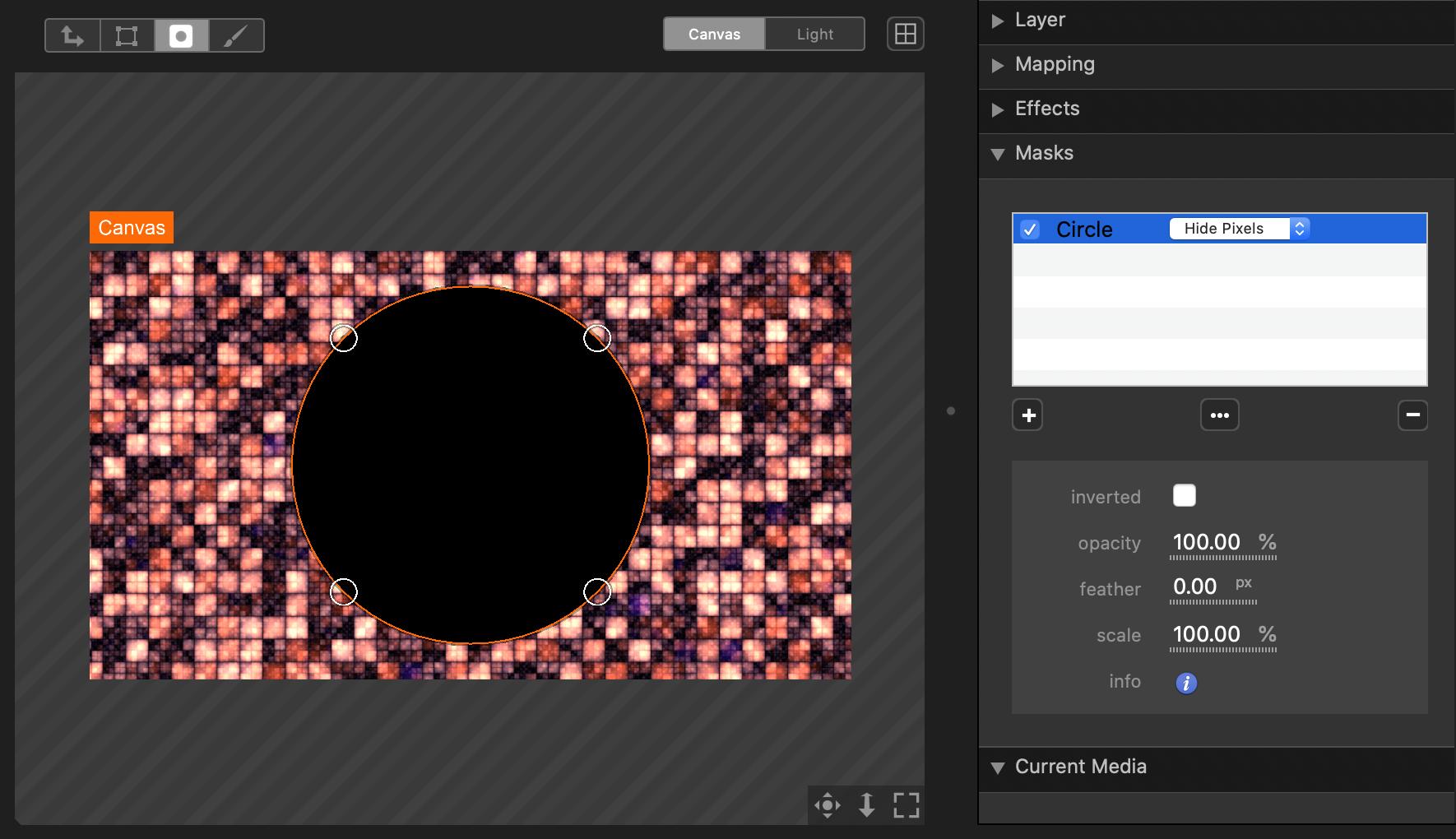Switch to the Light tab

(x=814, y=35)
